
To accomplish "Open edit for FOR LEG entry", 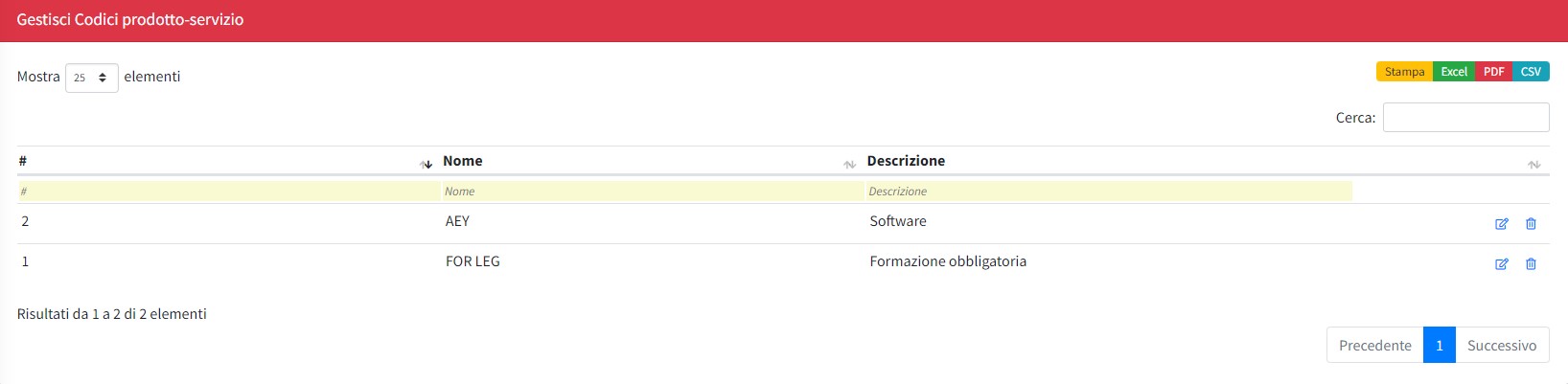I will click(1501, 264).
